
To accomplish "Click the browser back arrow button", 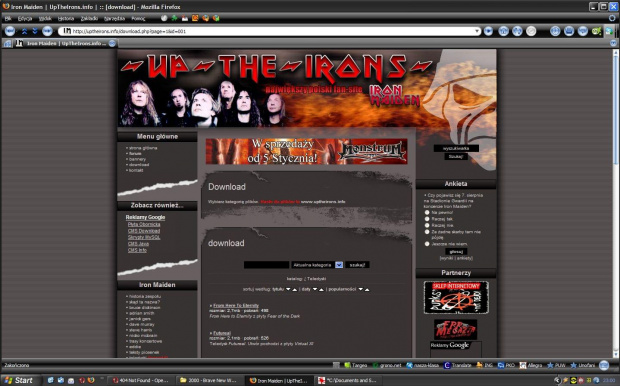I will pos(10,31).
